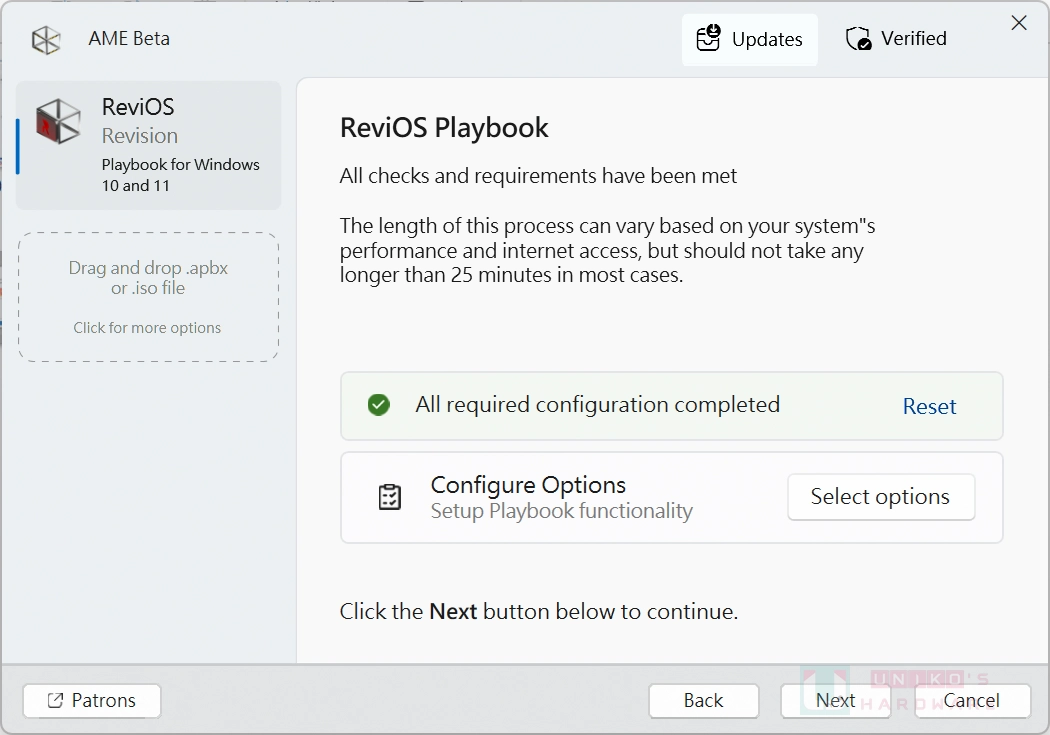Select the Verified menu item
This screenshot has height=735, width=1050.
pyautogui.click(x=896, y=38)
